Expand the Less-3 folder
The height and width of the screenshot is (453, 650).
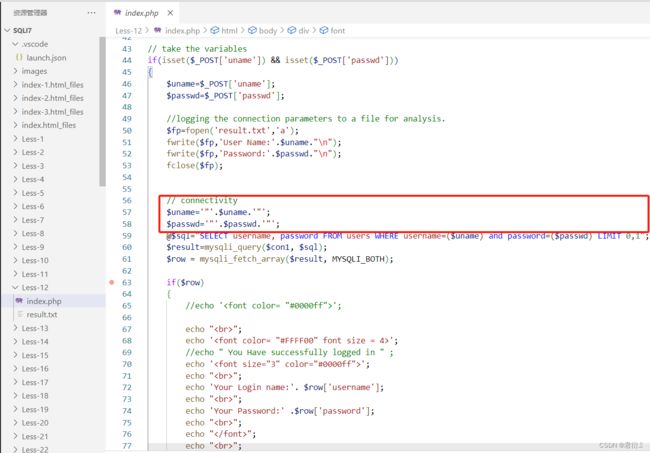15,166
